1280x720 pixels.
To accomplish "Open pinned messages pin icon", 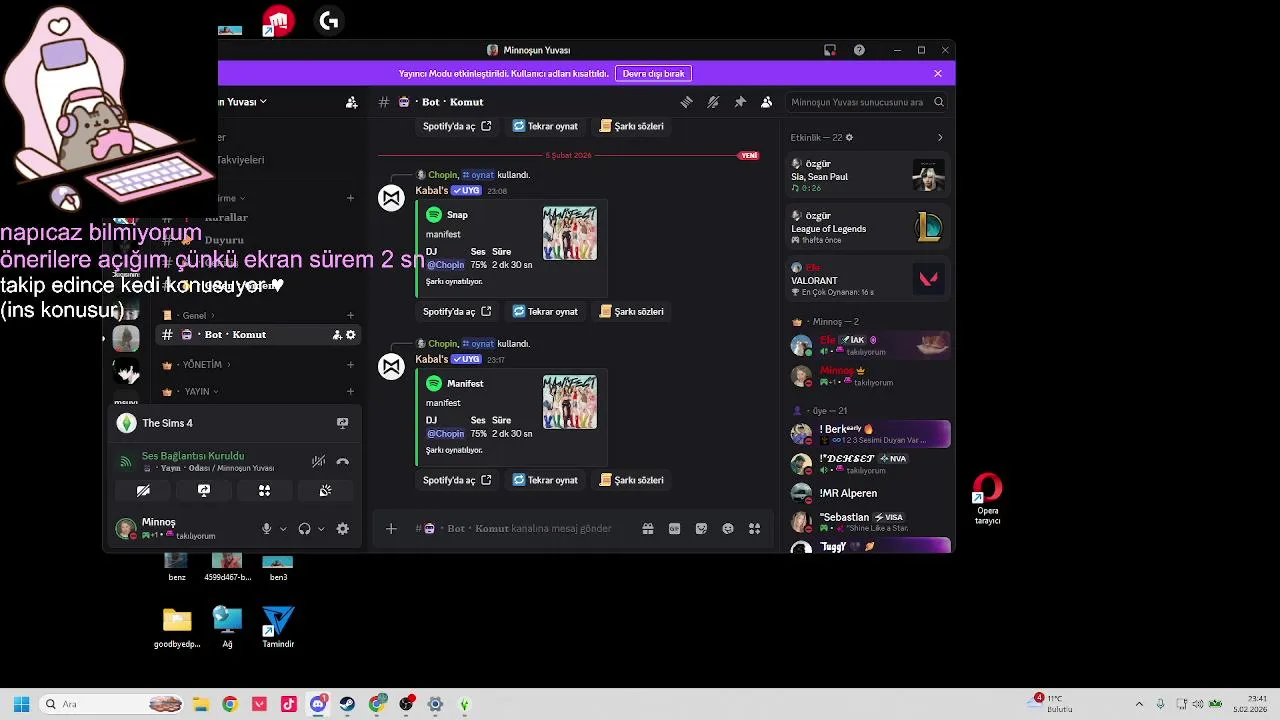I will [x=740, y=102].
